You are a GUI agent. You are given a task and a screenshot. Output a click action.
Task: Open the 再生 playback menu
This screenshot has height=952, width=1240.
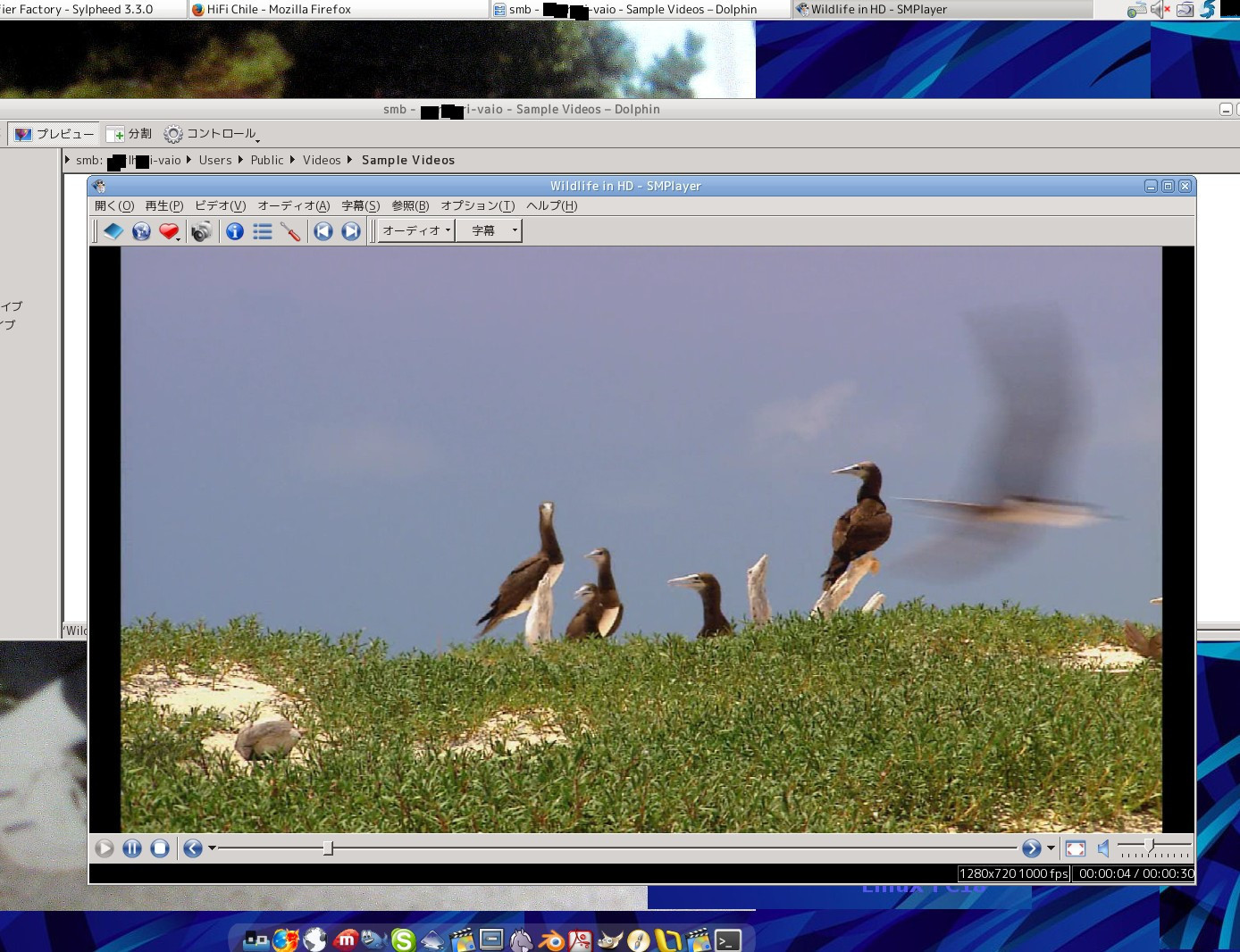pos(163,205)
